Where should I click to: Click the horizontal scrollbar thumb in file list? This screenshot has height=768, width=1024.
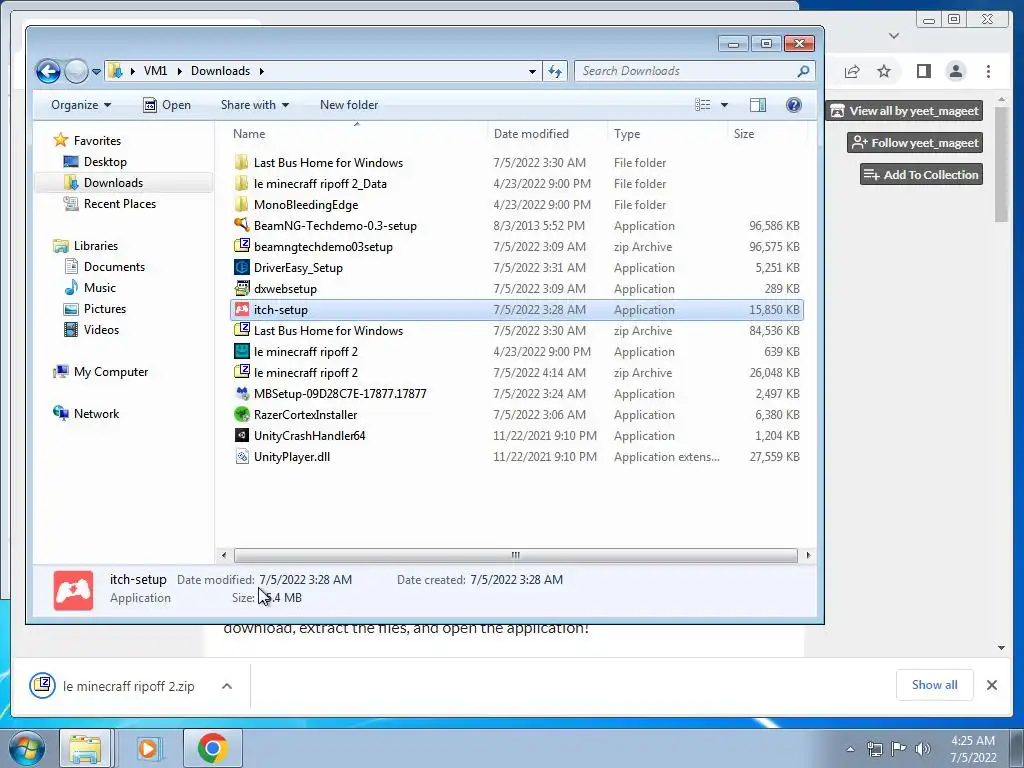tap(515, 555)
